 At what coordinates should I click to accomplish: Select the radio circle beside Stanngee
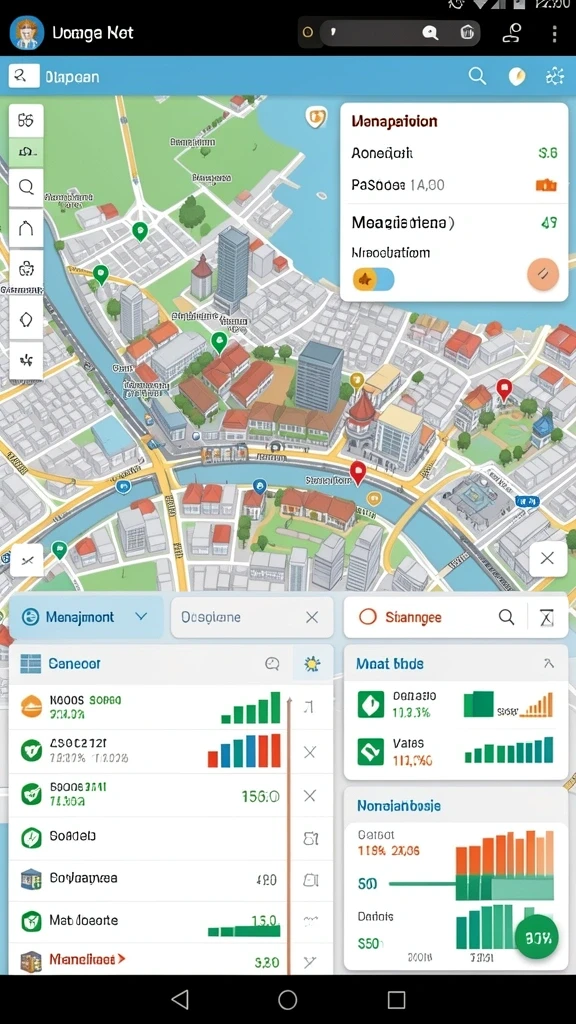pos(368,616)
